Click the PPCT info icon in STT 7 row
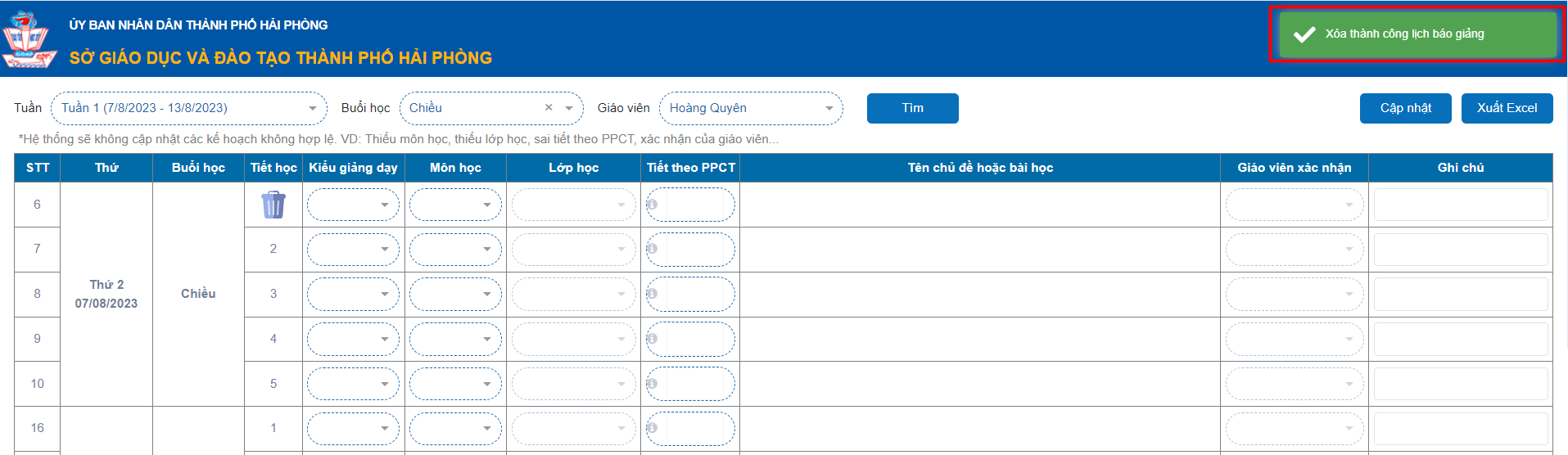The height and width of the screenshot is (455, 1568). point(653,249)
